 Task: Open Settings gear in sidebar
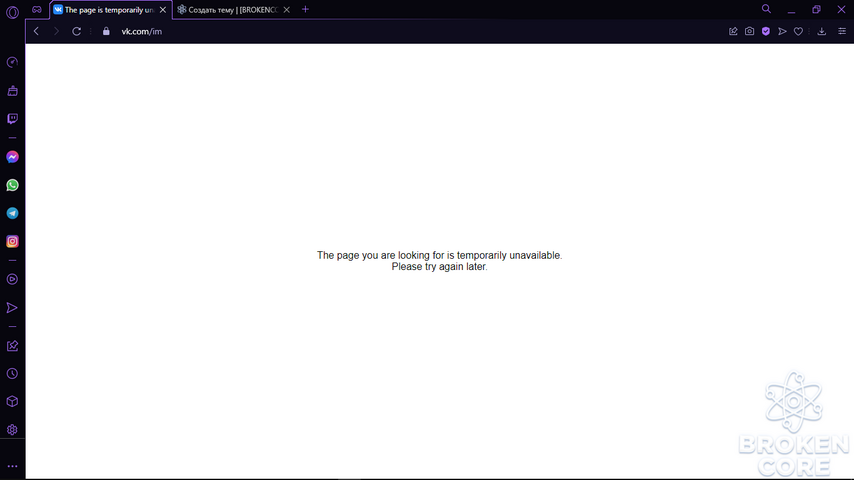tap(13, 430)
